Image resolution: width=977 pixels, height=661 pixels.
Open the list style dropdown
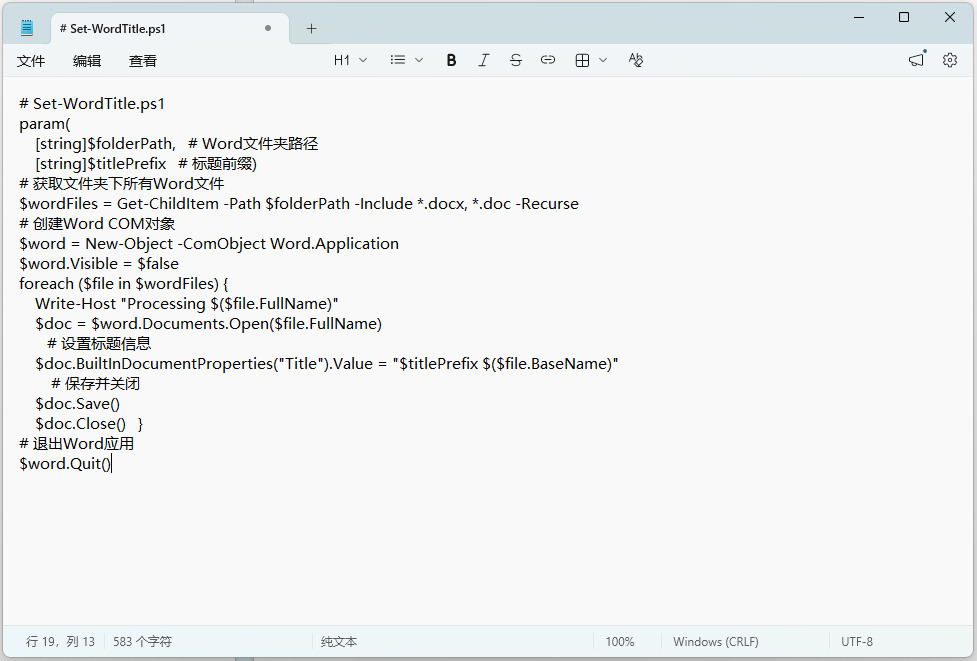coord(407,60)
